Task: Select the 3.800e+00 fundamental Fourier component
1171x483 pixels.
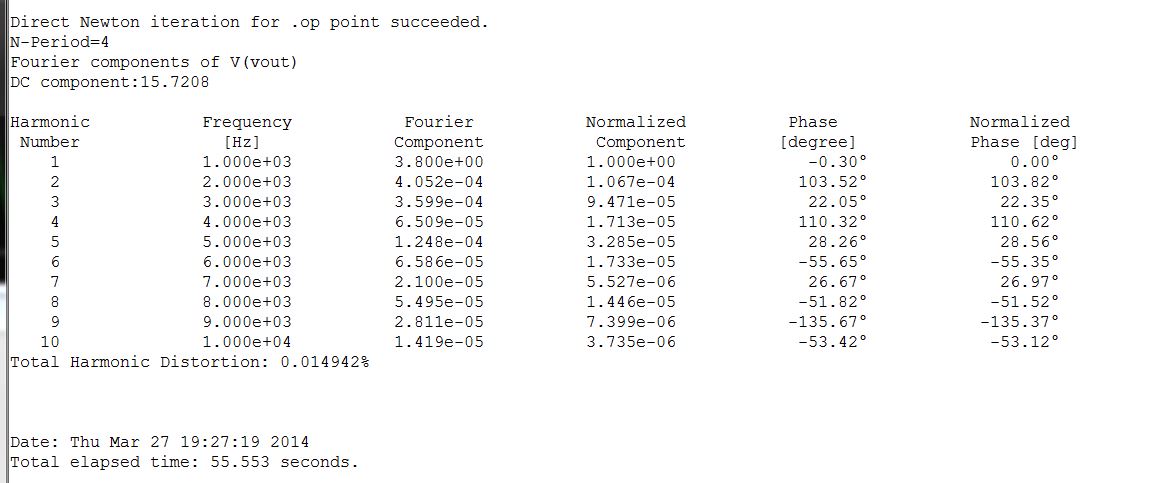Action: pos(438,162)
